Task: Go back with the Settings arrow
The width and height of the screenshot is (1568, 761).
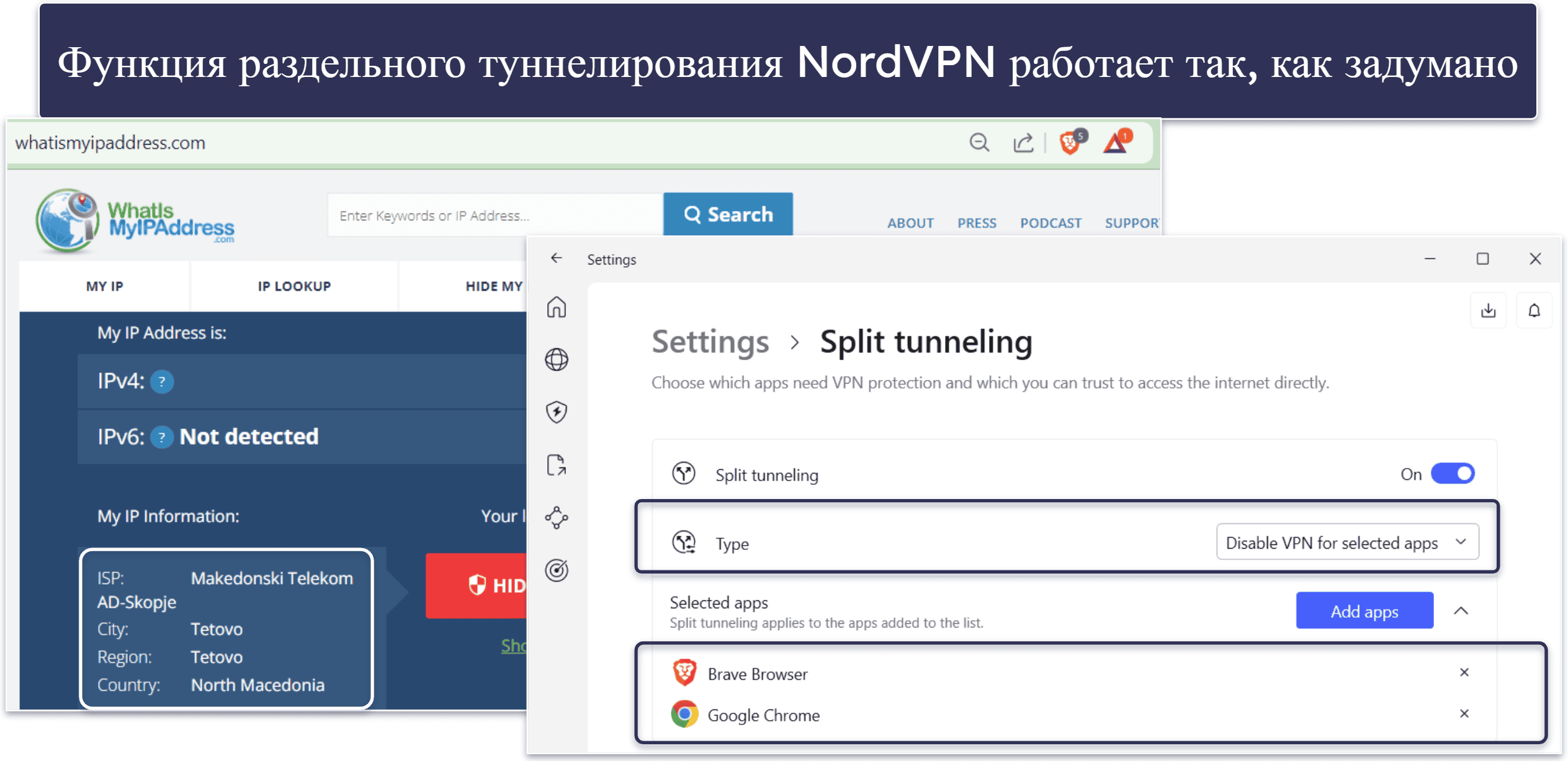Action: click(x=556, y=258)
